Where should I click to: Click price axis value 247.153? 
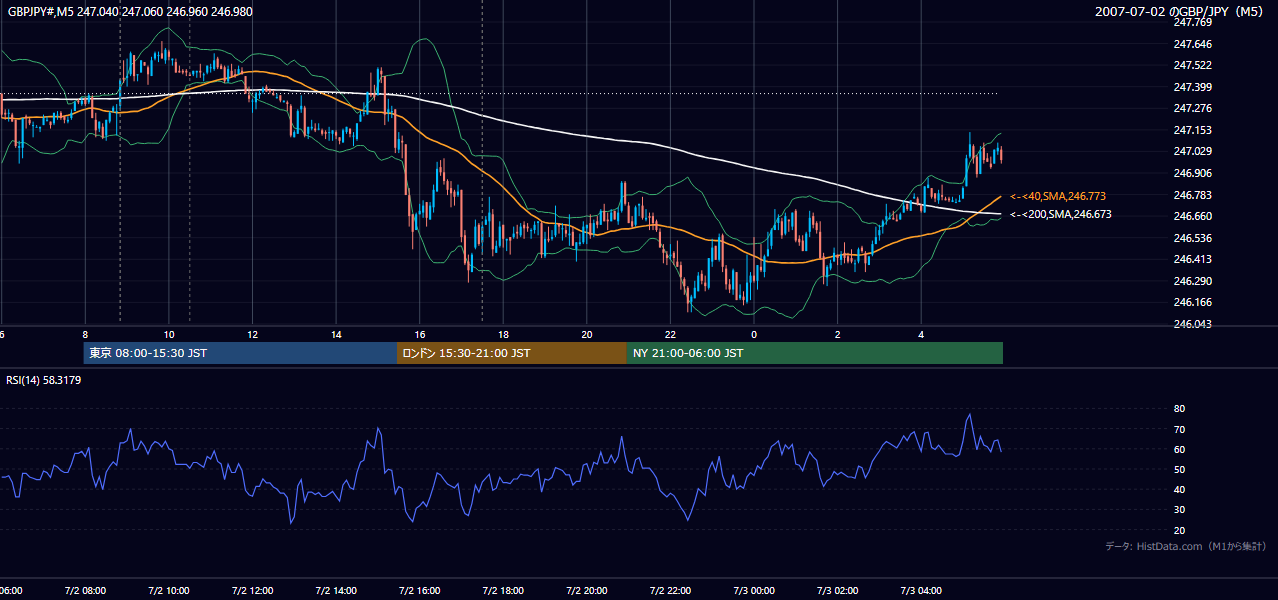[1192, 130]
